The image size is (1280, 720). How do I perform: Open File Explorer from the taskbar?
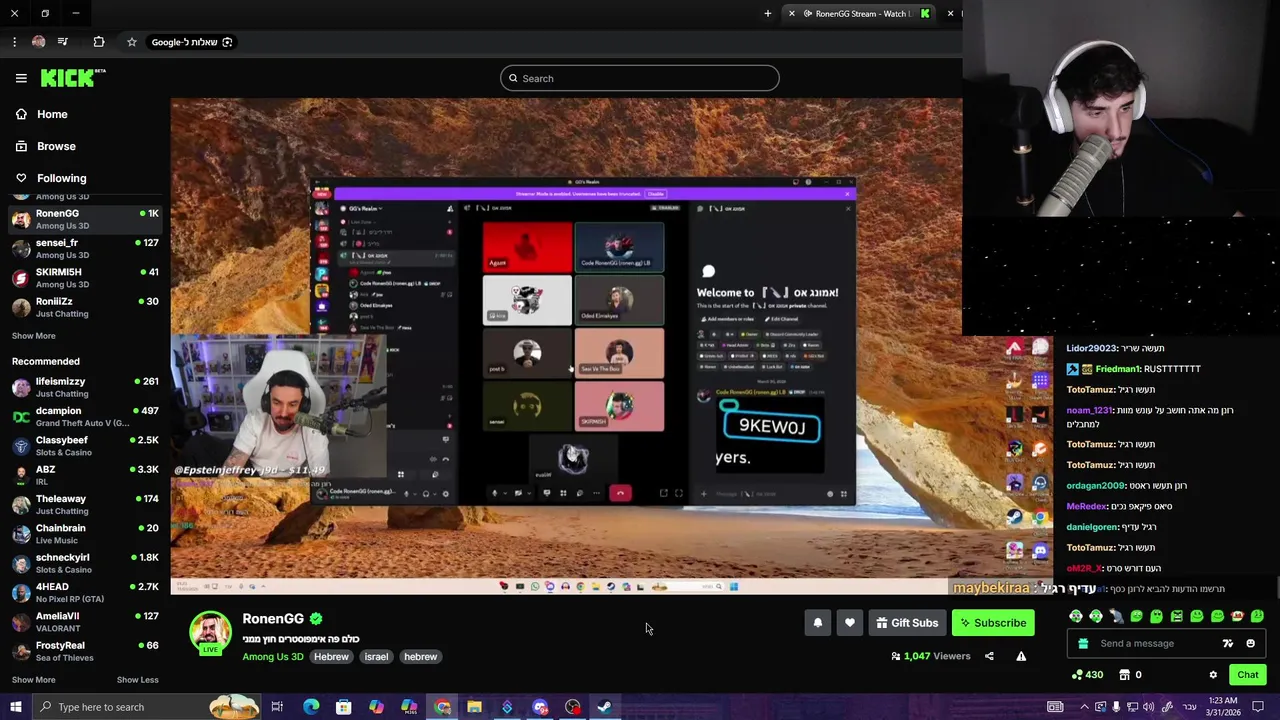474,707
